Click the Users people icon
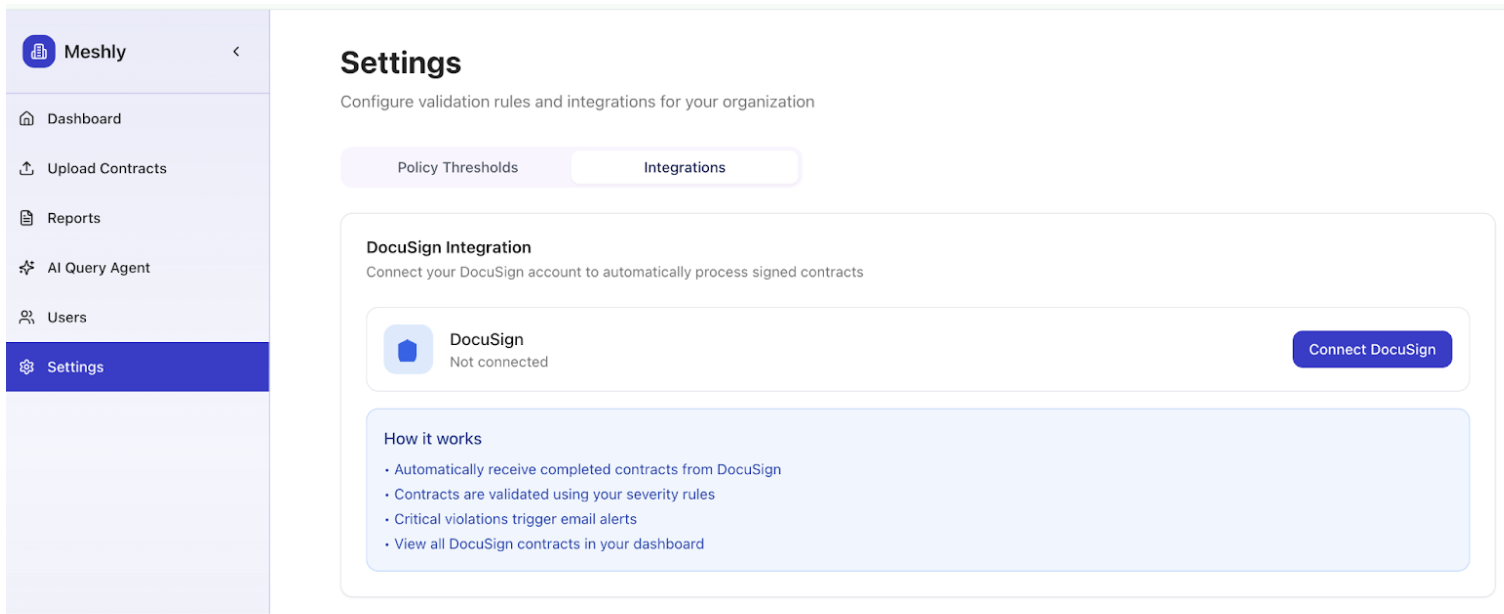Screen dimensions: 1504x614 pos(27,317)
